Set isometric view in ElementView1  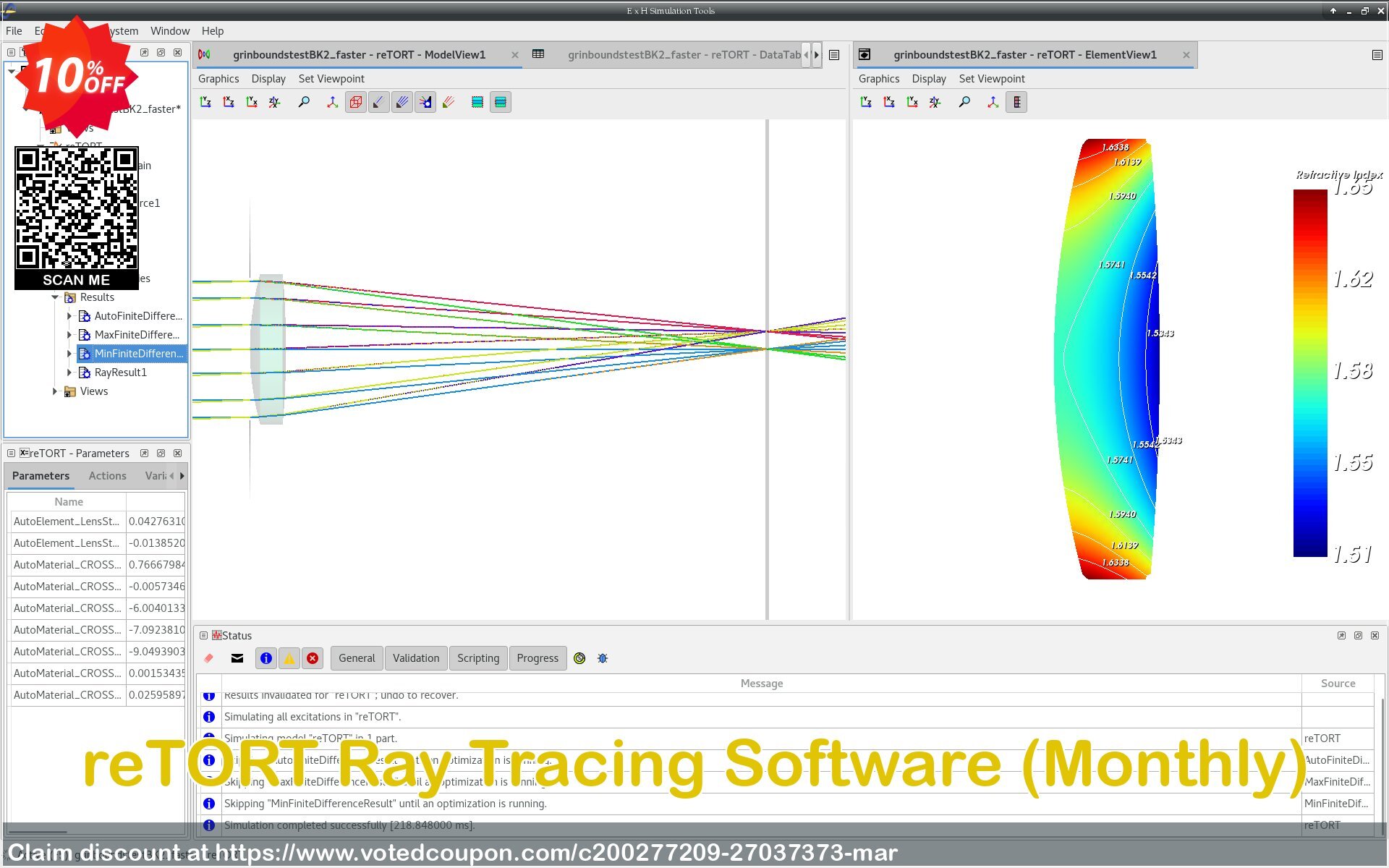[x=935, y=102]
